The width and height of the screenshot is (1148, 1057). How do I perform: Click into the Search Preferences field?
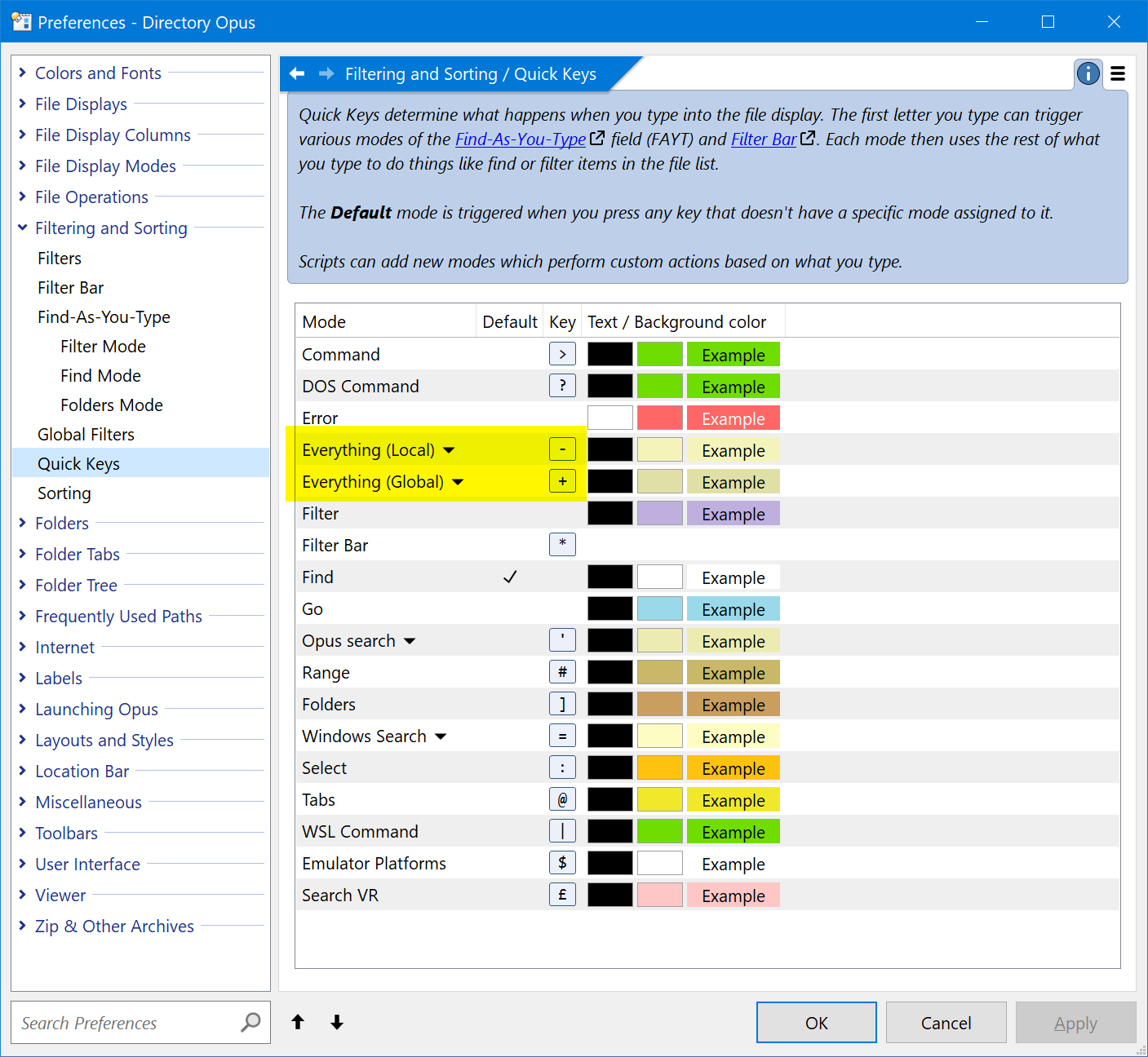coord(122,1023)
